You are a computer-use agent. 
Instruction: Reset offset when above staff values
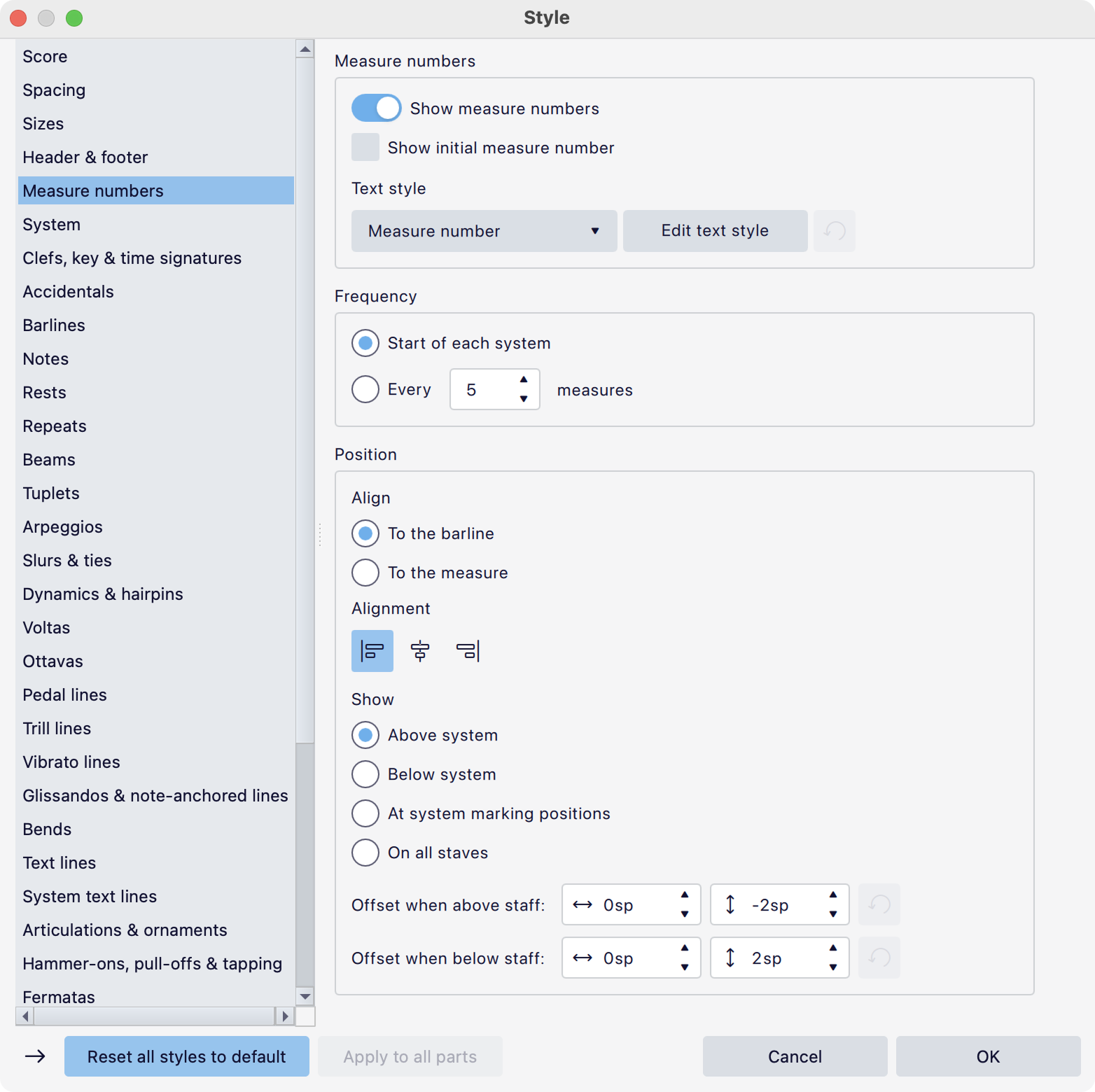pyautogui.click(x=879, y=904)
